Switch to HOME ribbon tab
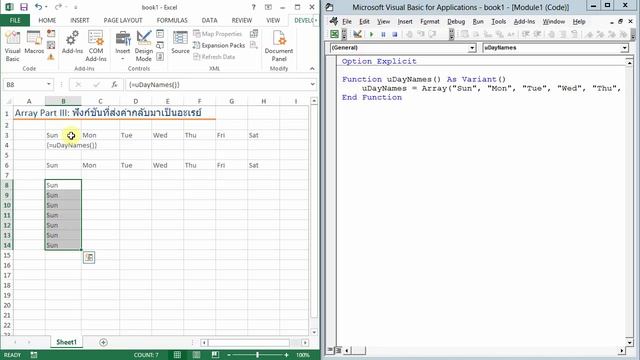Screen dimensions: 640x360 (x=47, y=20)
